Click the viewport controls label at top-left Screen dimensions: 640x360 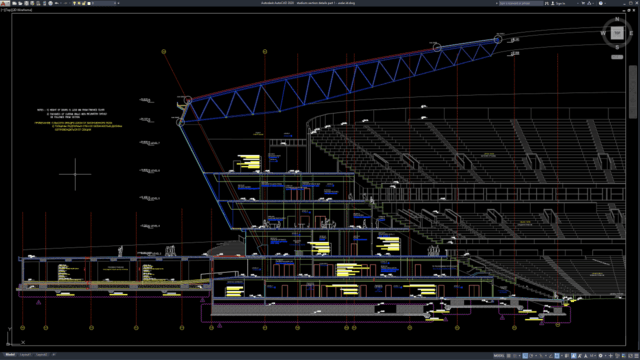(16, 10)
